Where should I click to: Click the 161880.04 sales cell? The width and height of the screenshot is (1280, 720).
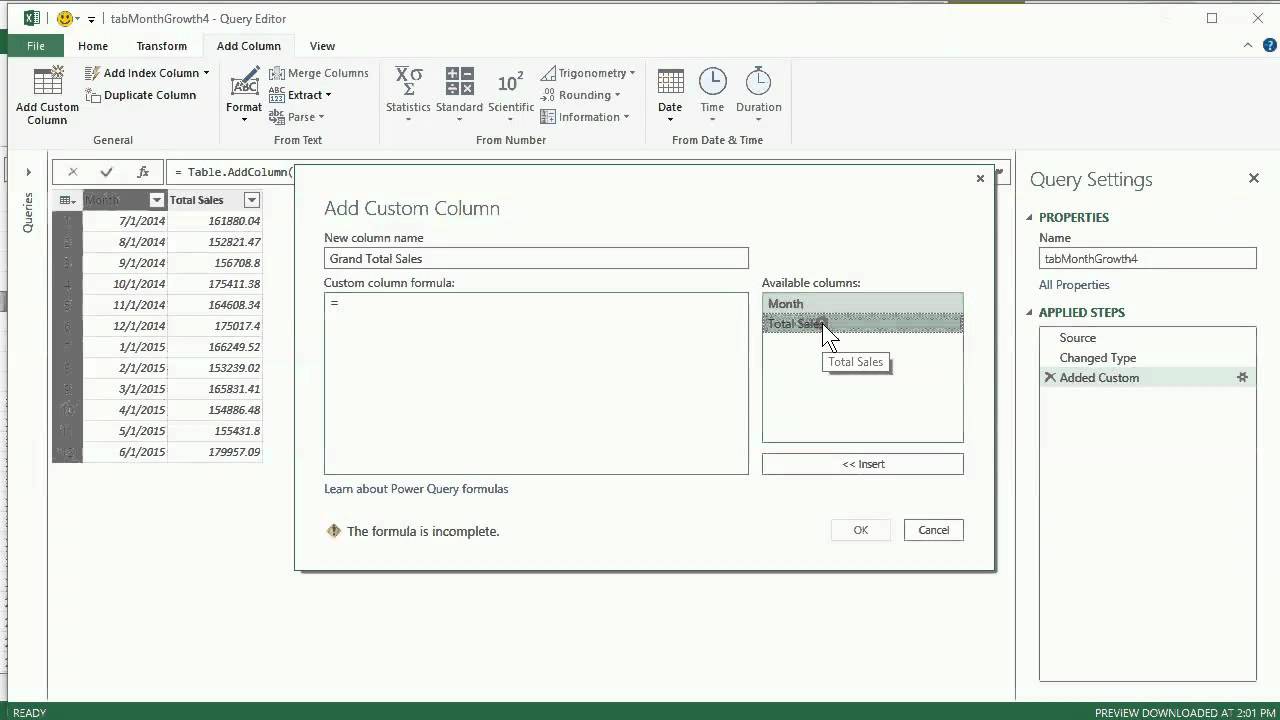(x=215, y=221)
